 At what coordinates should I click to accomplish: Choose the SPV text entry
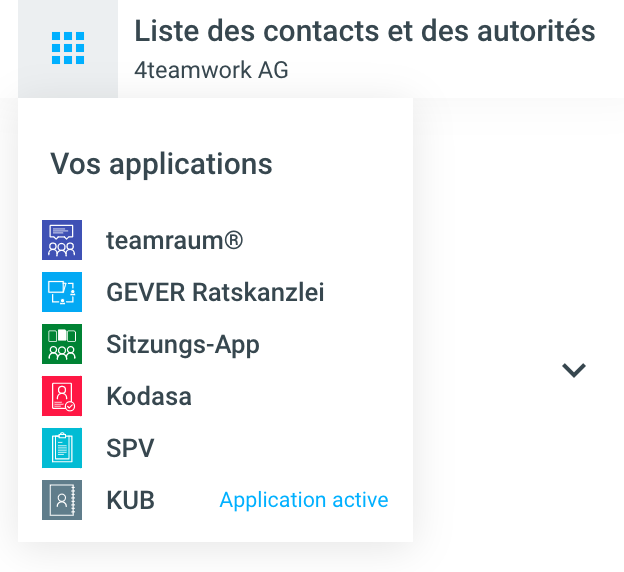click(x=130, y=448)
